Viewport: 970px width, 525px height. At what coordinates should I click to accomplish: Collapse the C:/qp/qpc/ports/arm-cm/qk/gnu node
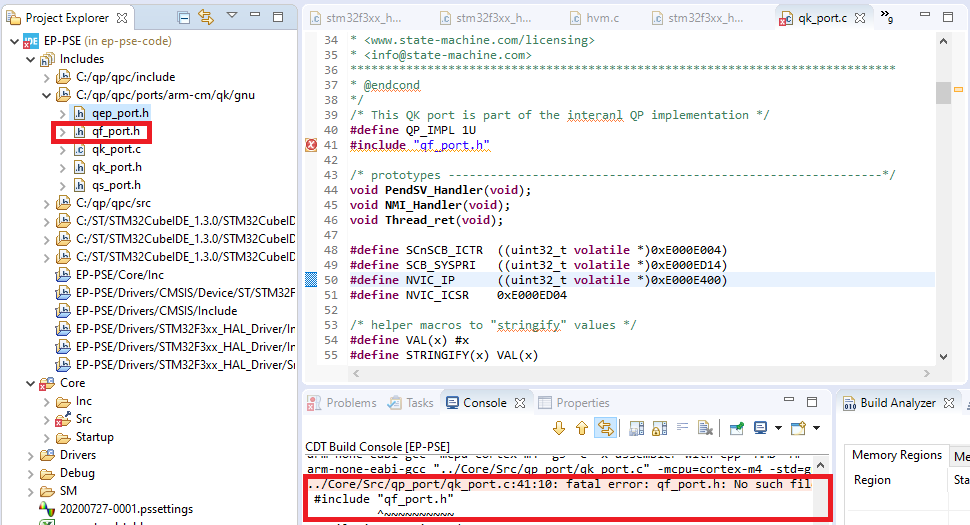[x=46, y=95]
